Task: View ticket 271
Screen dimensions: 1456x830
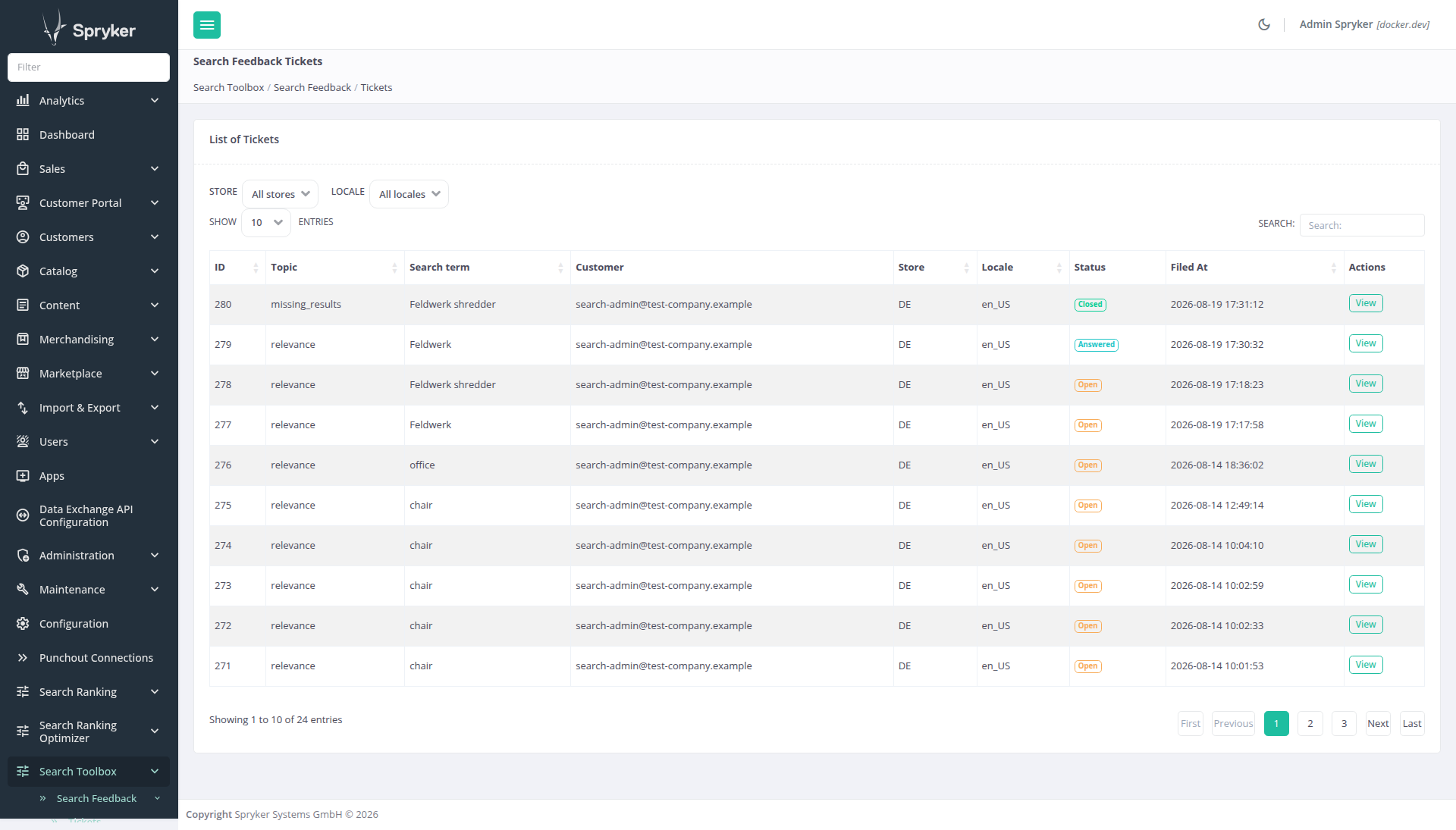Action: coord(1366,665)
